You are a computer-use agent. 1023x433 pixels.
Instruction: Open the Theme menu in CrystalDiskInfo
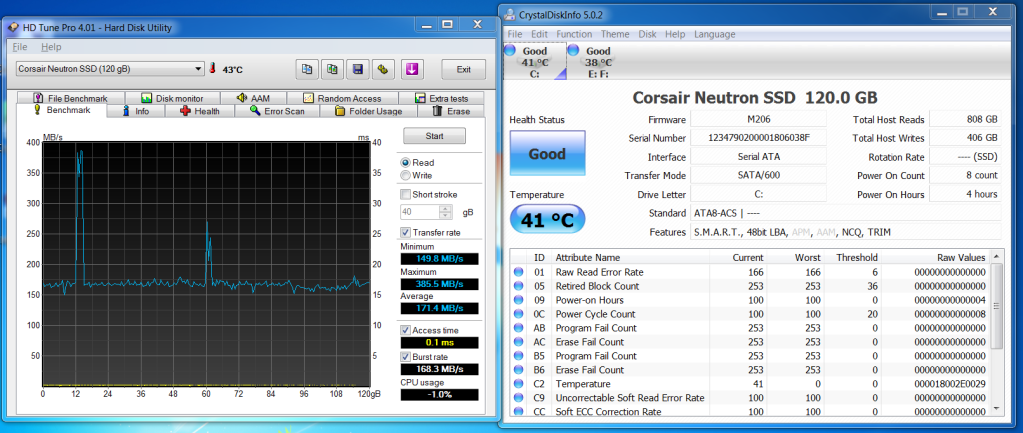tap(615, 34)
